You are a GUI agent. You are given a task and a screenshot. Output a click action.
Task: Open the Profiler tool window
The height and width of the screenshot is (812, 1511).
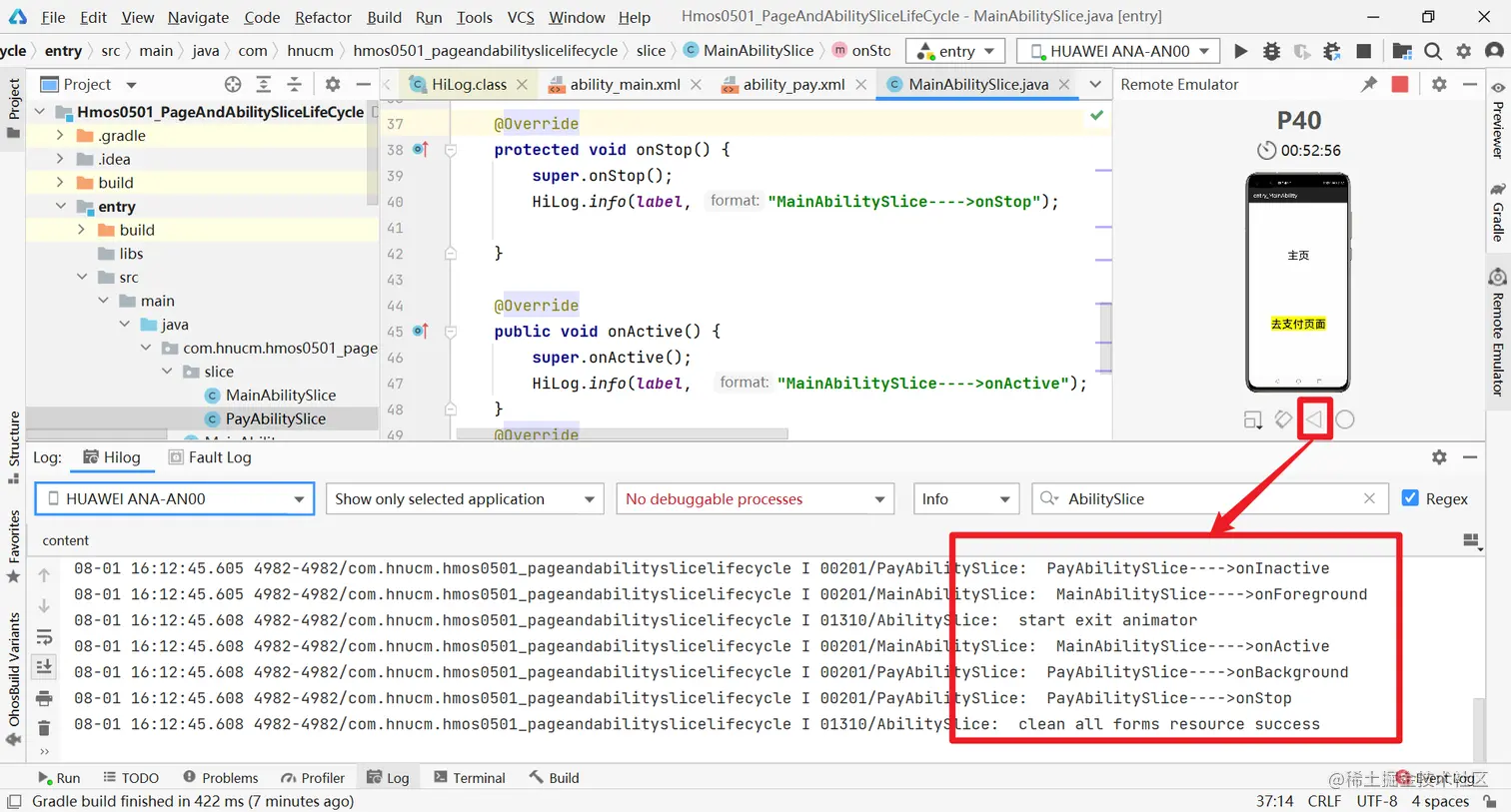point(313,777)
